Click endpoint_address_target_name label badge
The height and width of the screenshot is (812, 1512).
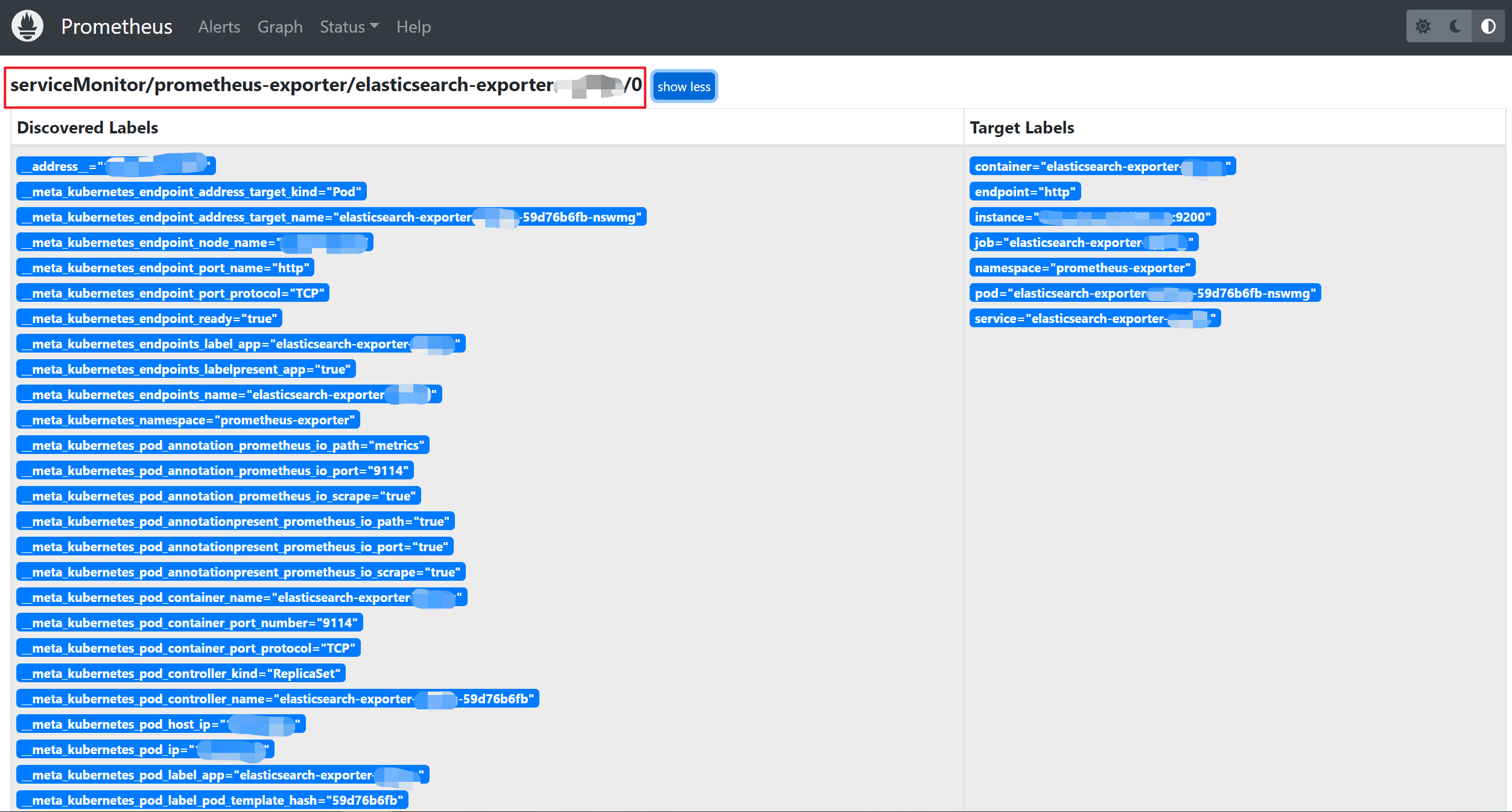pos(331,217)
